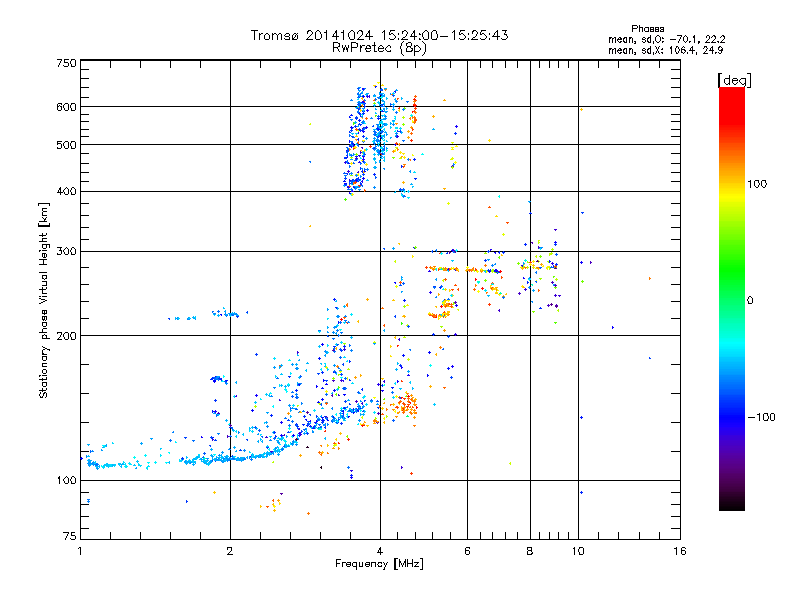Viewport: 800px width, 600px height.
Task: Select the 'mean, sd,X: 106.4, 24.9' line
Action: click(x=665, y=50)
